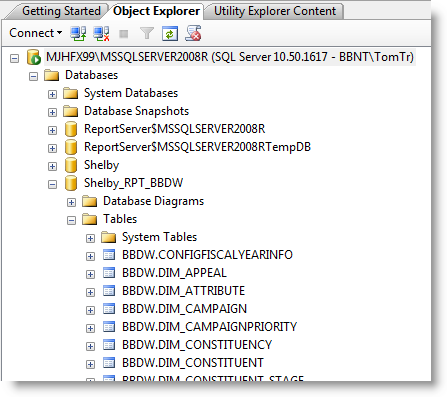Click the BBDW.DIM_APPEAL table icon
The image size is (447, 397).
(x=109, y=273)
